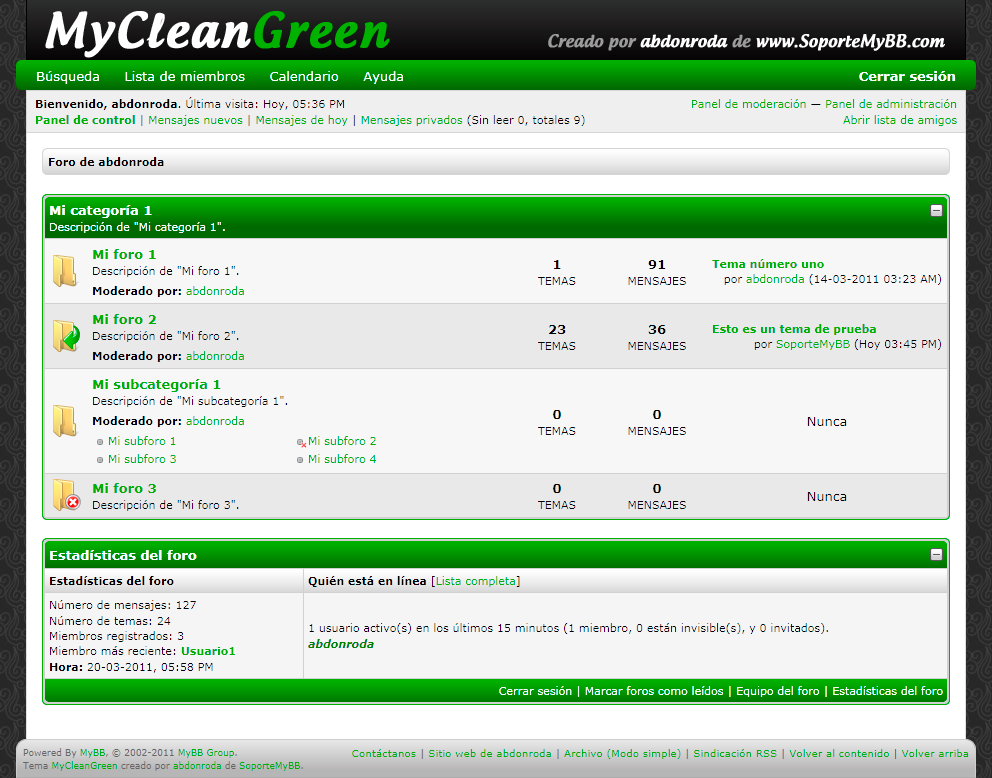
Task: Open the Búsqueda menu item
Action: pyautogui.click(x=68, y=76)
